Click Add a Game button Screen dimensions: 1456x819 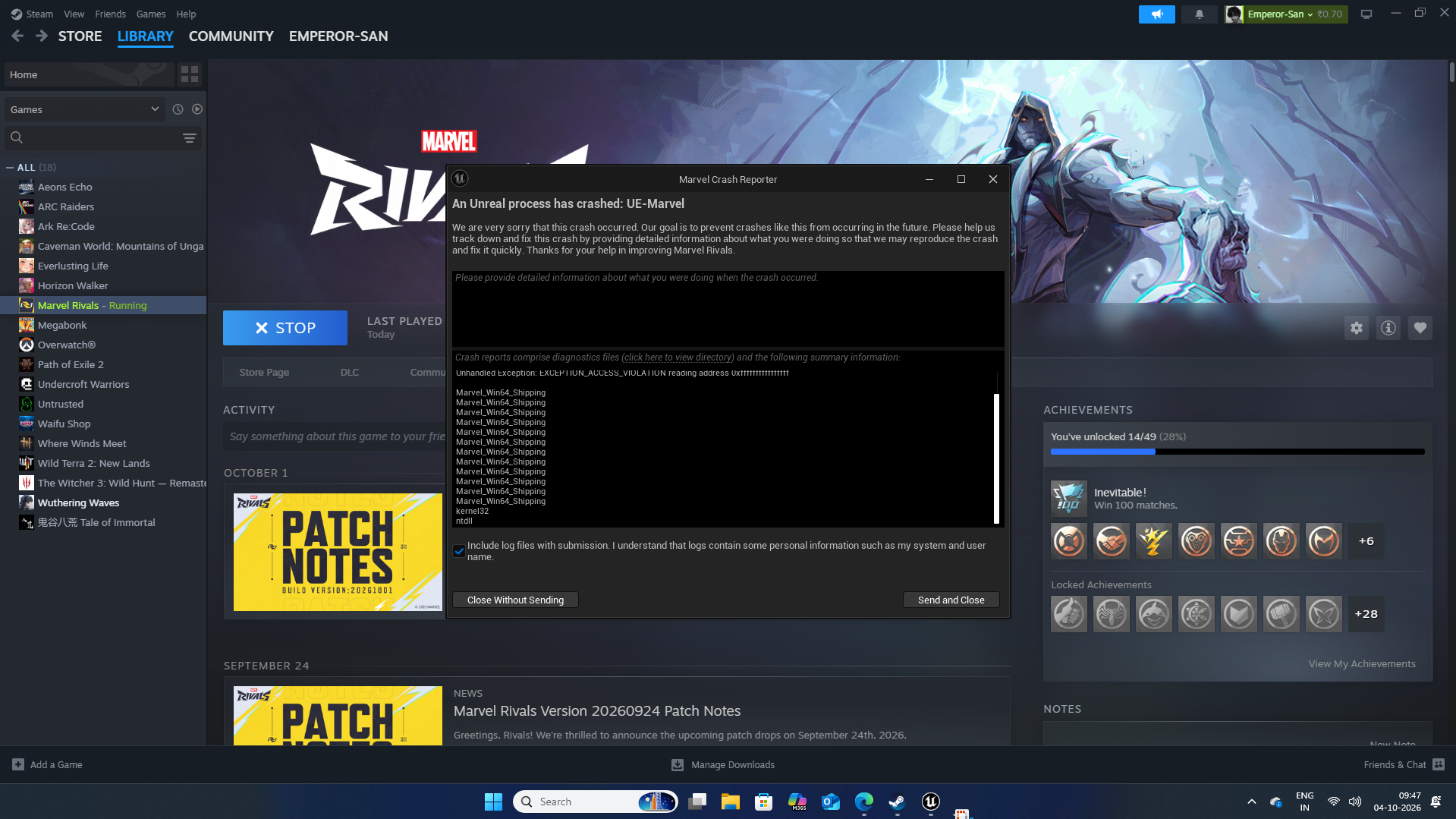(48, 764)
